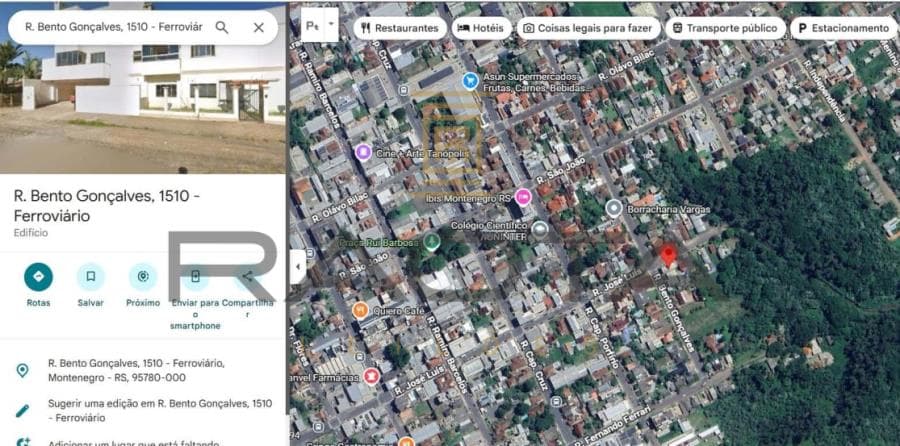The height and width of the screenshot is (446, 900).
Task: Click the Colégio Científico UNINTER marker
Action: tap(539, 230)
